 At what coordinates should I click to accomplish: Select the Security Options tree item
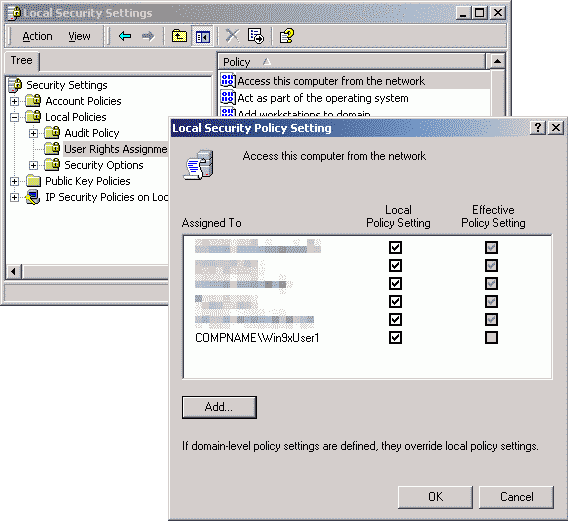[104, 165]
